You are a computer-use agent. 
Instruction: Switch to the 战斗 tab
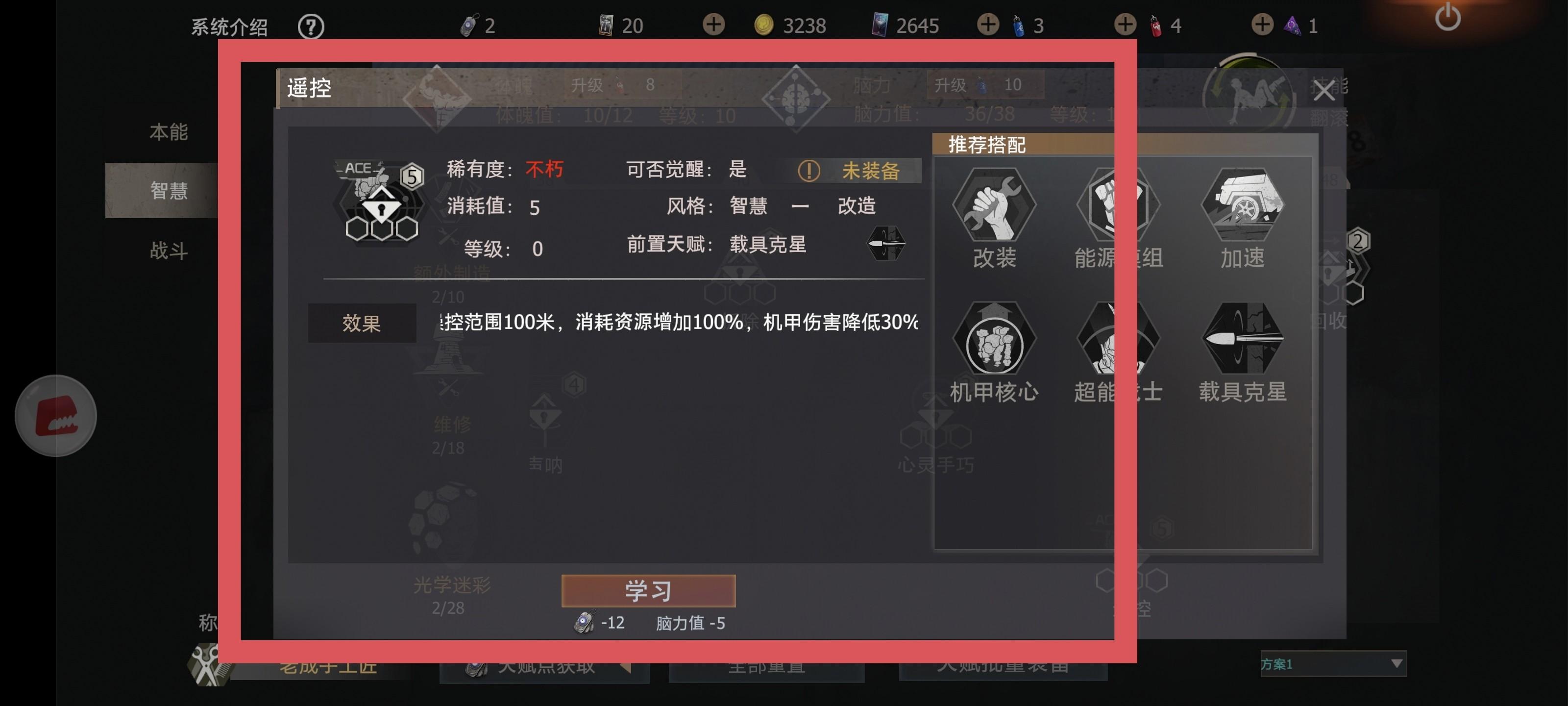pos(169,251)
